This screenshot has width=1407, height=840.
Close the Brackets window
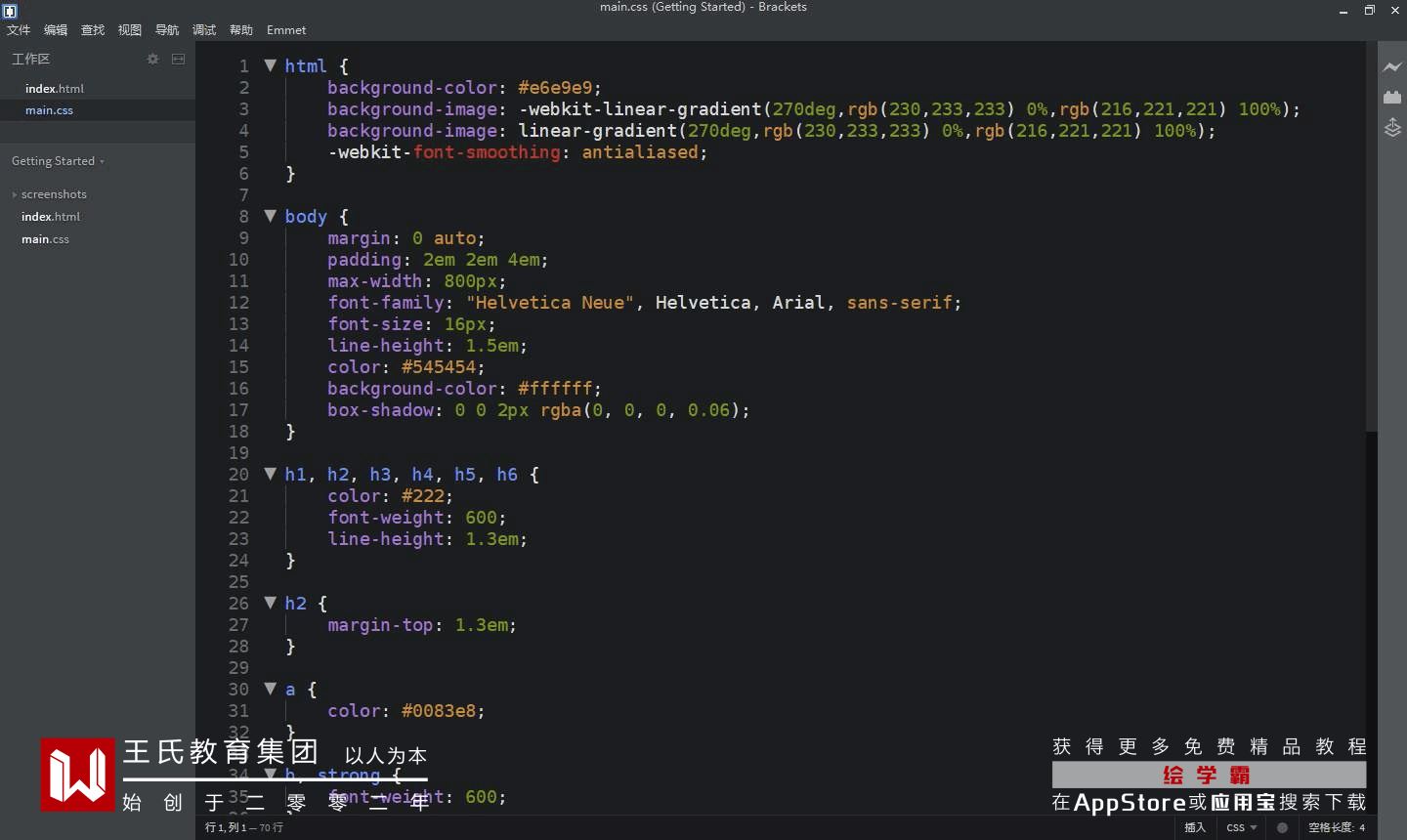click(1395, 11)
